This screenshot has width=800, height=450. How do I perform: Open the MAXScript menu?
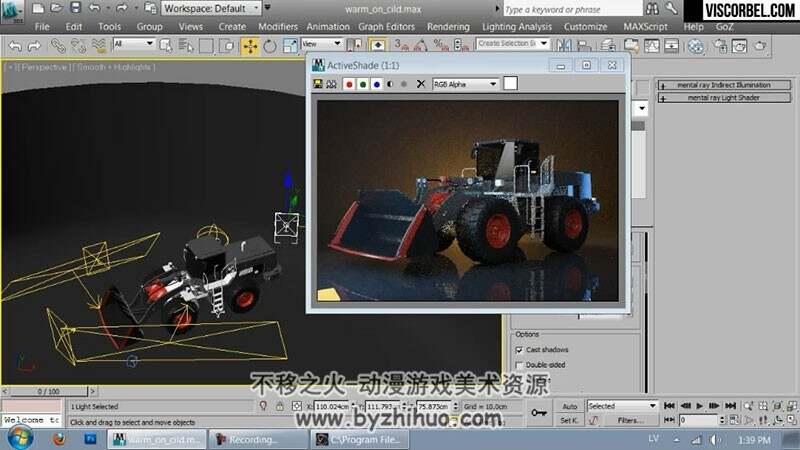click(645, 27)
